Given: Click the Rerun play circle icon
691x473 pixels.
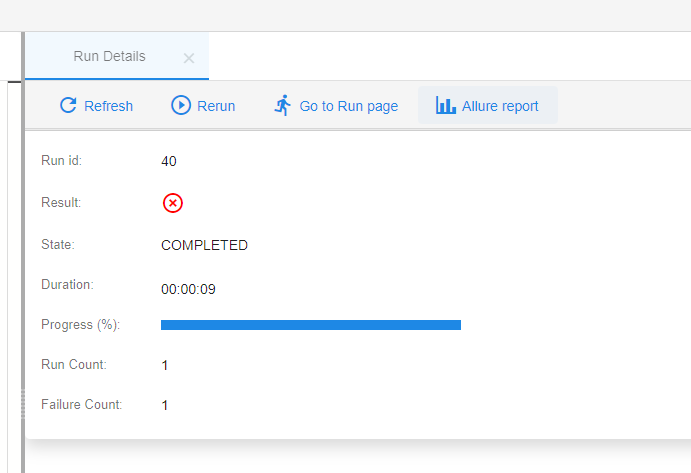Looking at the screenshot, I should [x=181, y=105].
